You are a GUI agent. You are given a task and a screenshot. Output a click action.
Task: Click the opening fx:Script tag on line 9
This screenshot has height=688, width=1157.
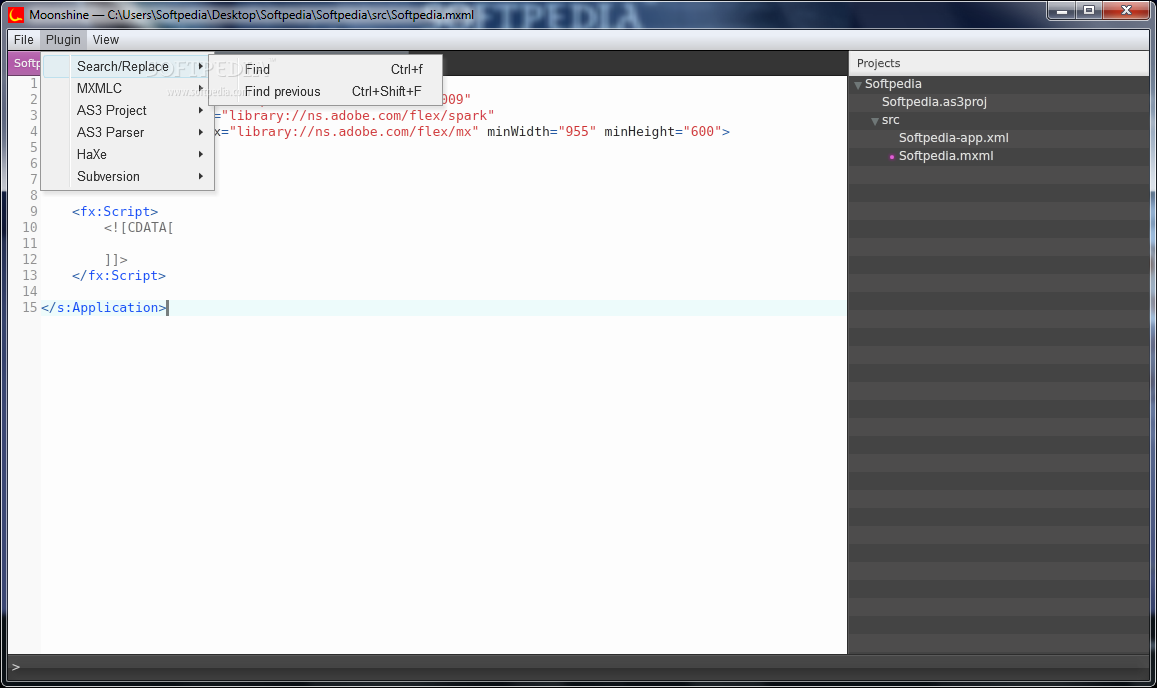click(x=115, y=212)
